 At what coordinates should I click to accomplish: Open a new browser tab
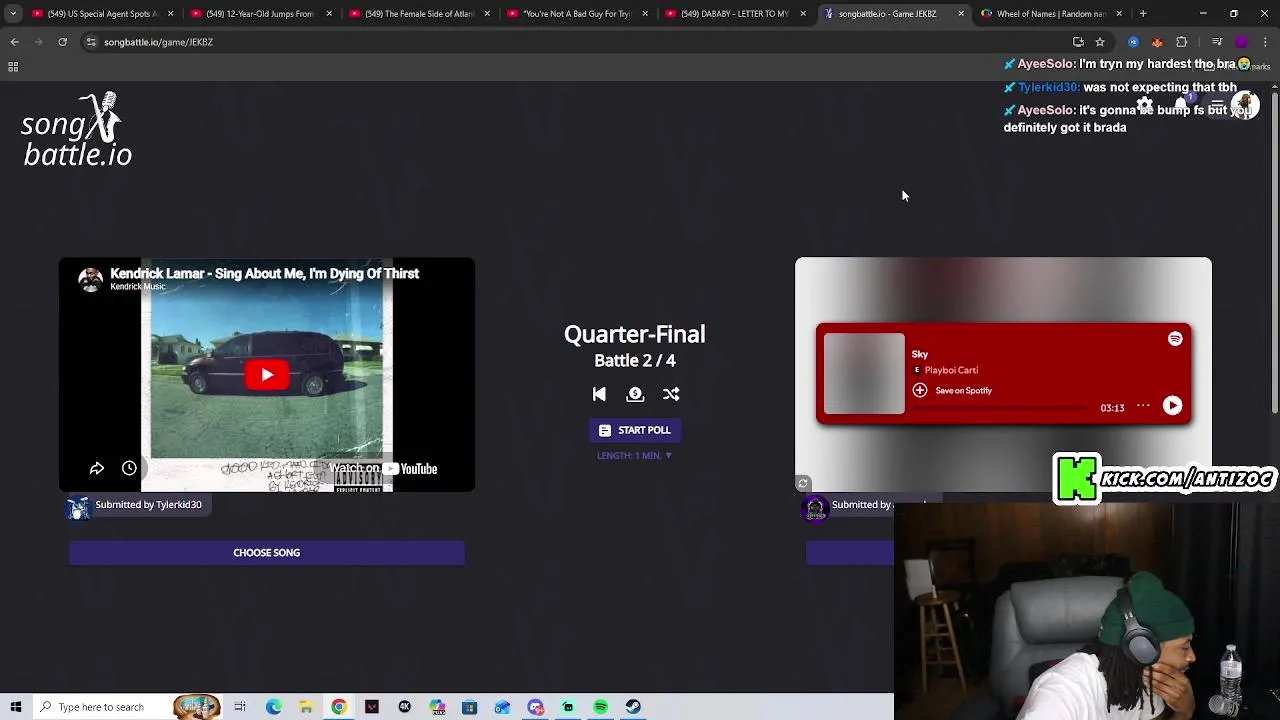(1143, 14)
